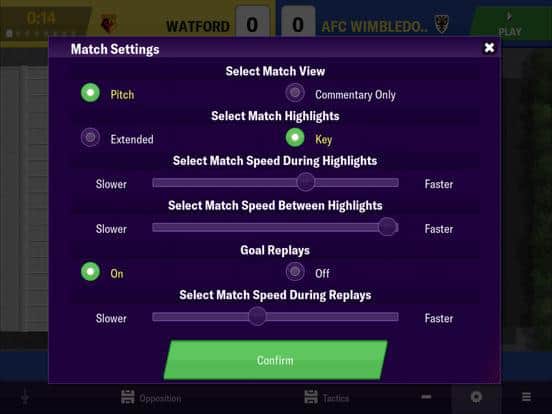Viewport: 552px width, 414px height.
Task: Select Pitch match view radio button
Action: 90,93
